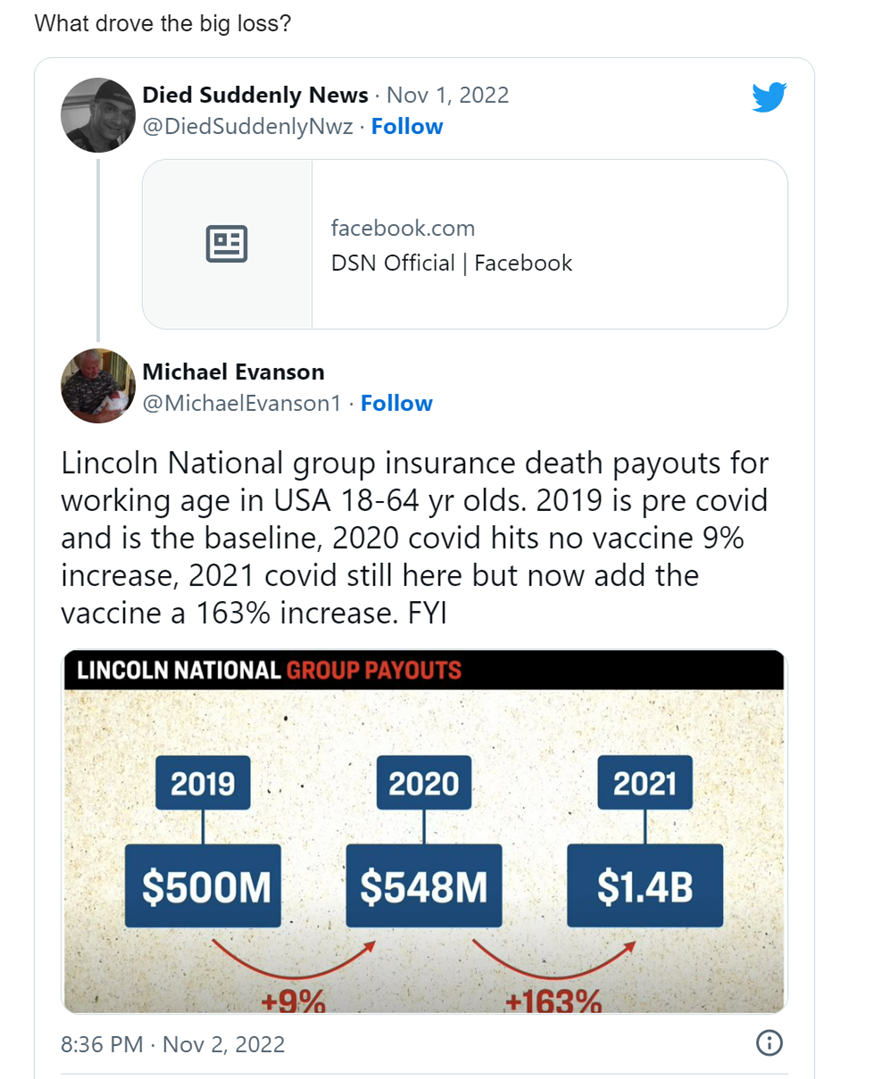The width and height of the screenshot is (874, 1079).
Task: Click the 2021 $1.4B payout box
Action: 644,888
